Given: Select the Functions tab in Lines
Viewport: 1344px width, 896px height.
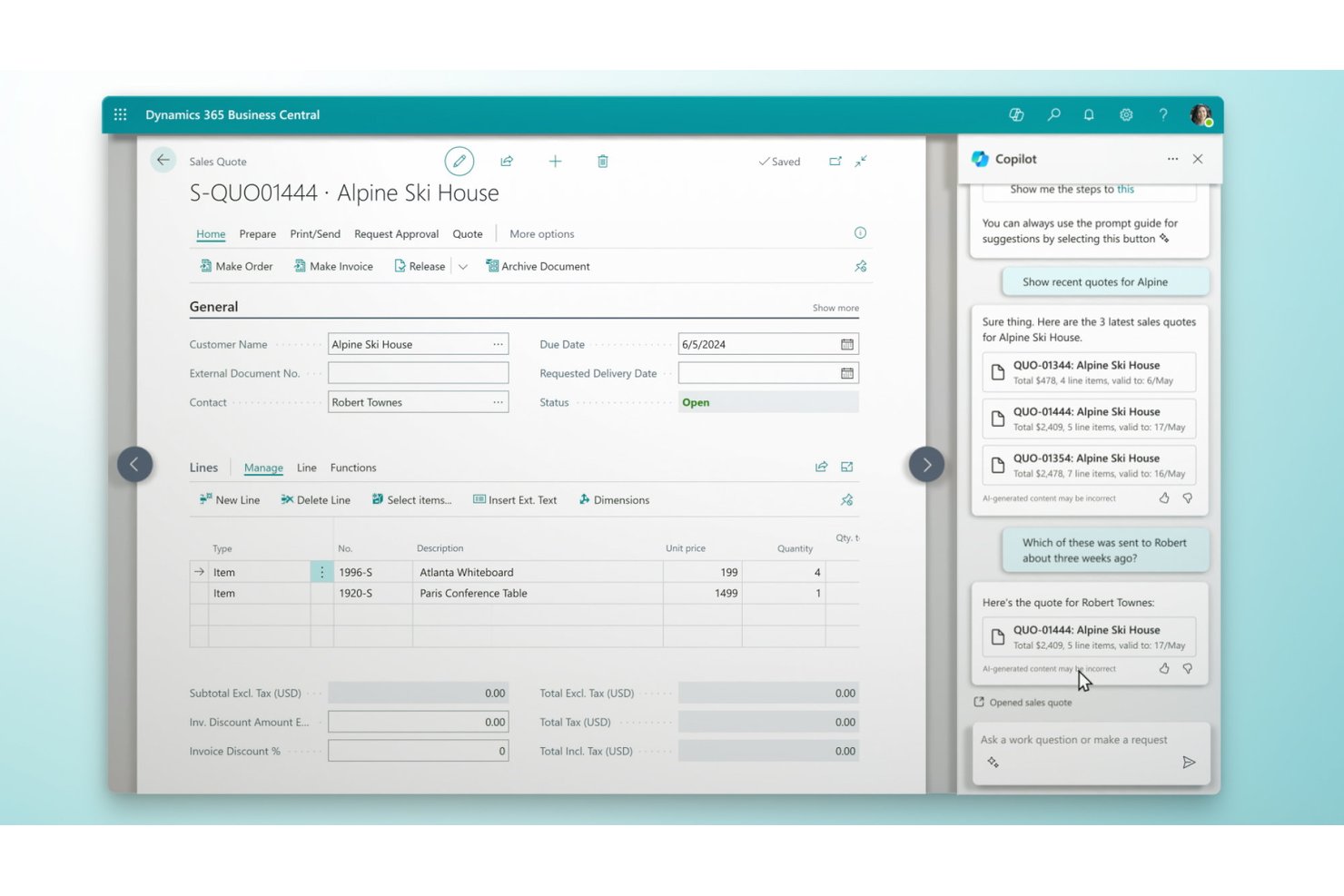Looking at the screenshot, I should click(x=353, y=468).
